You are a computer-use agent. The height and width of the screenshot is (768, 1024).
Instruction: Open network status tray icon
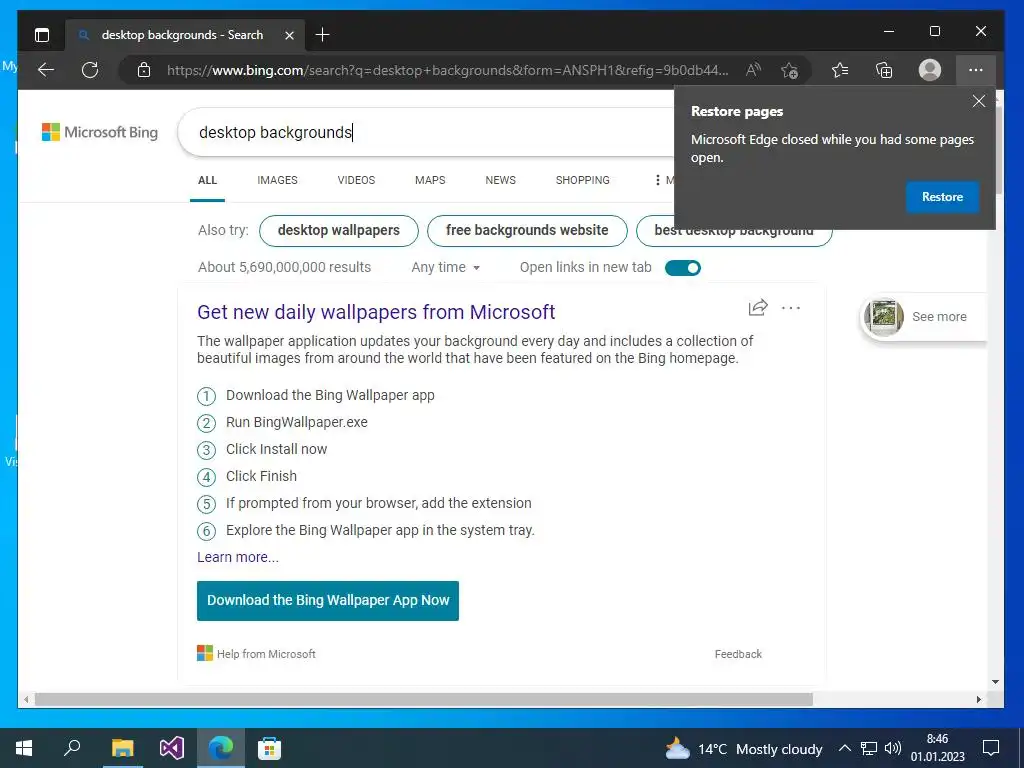pyautogui.click(x=869, y=749)
